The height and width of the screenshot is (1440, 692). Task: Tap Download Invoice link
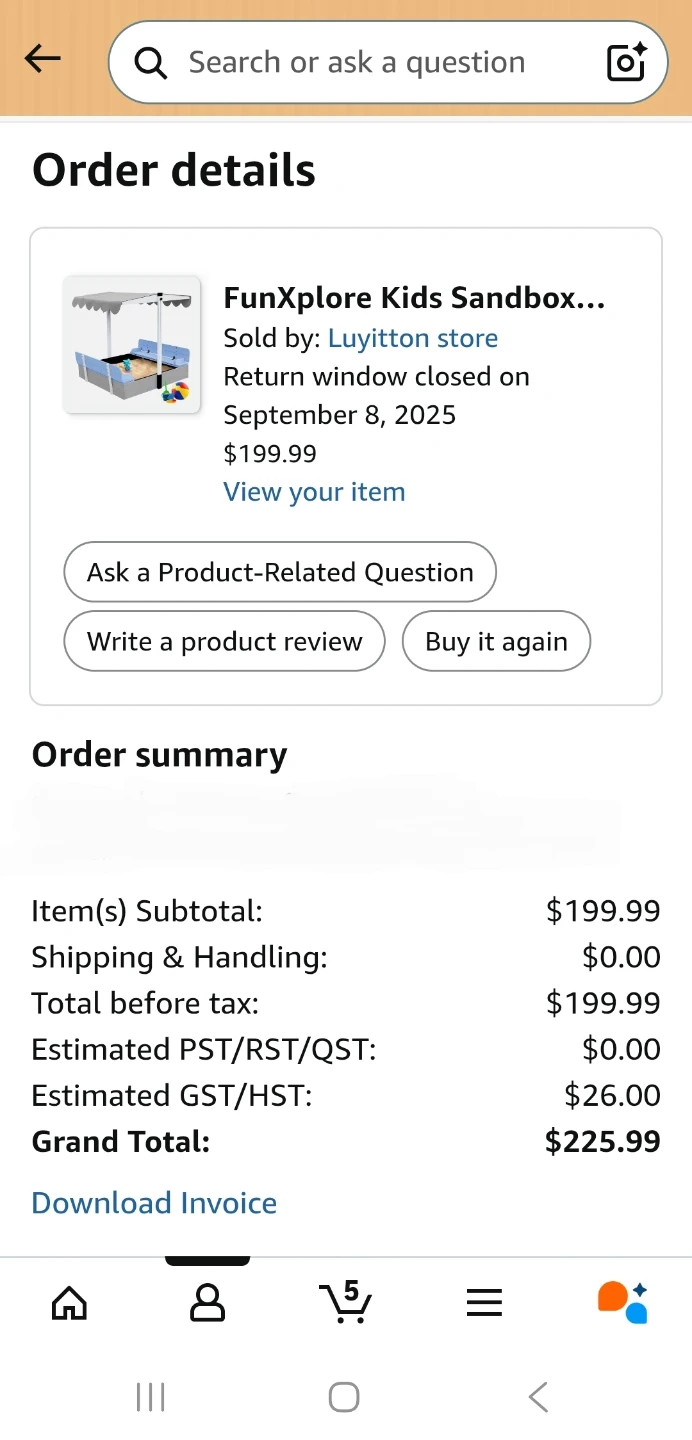pos(154,1202)
